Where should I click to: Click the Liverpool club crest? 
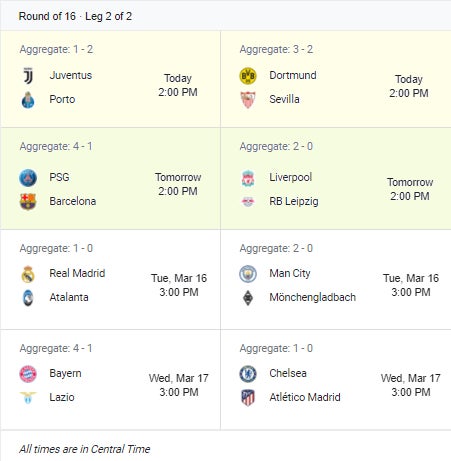[x=248, y=178]
